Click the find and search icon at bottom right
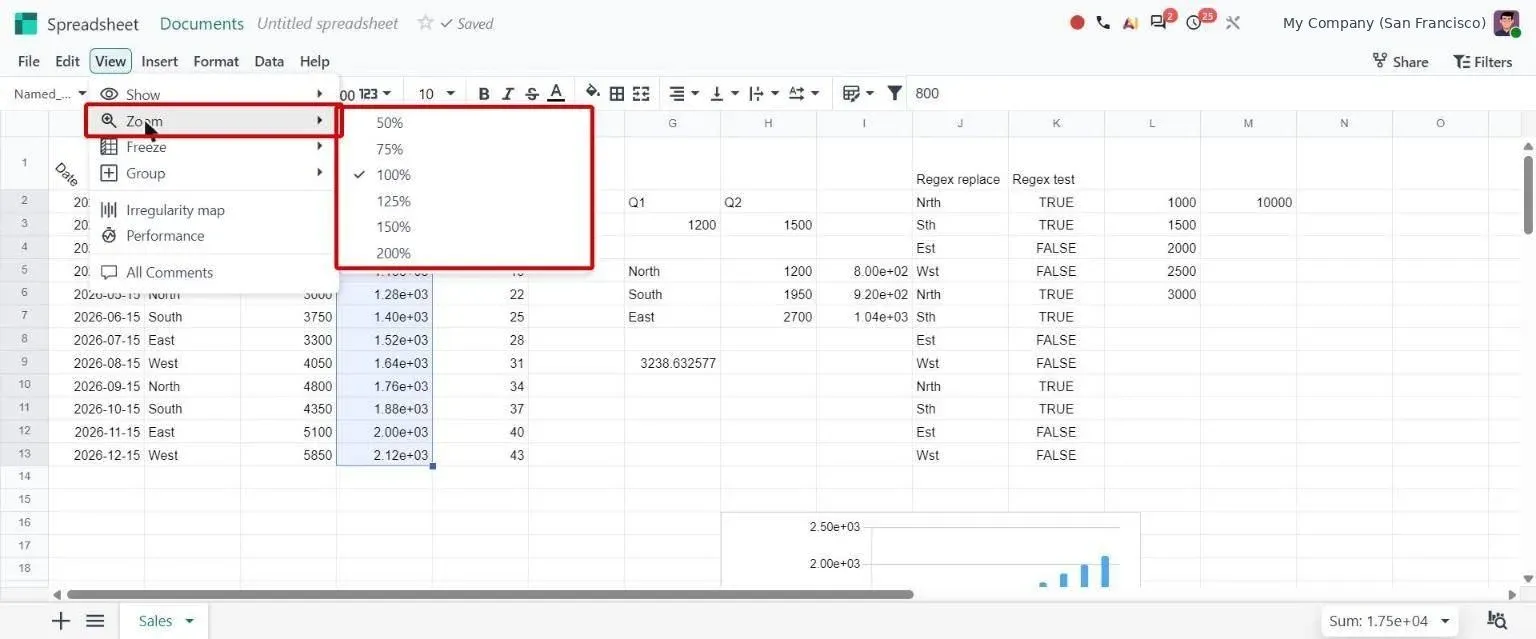This screenshot has height=639, width=1536. pyautogui.click(x=1497, y=621)
